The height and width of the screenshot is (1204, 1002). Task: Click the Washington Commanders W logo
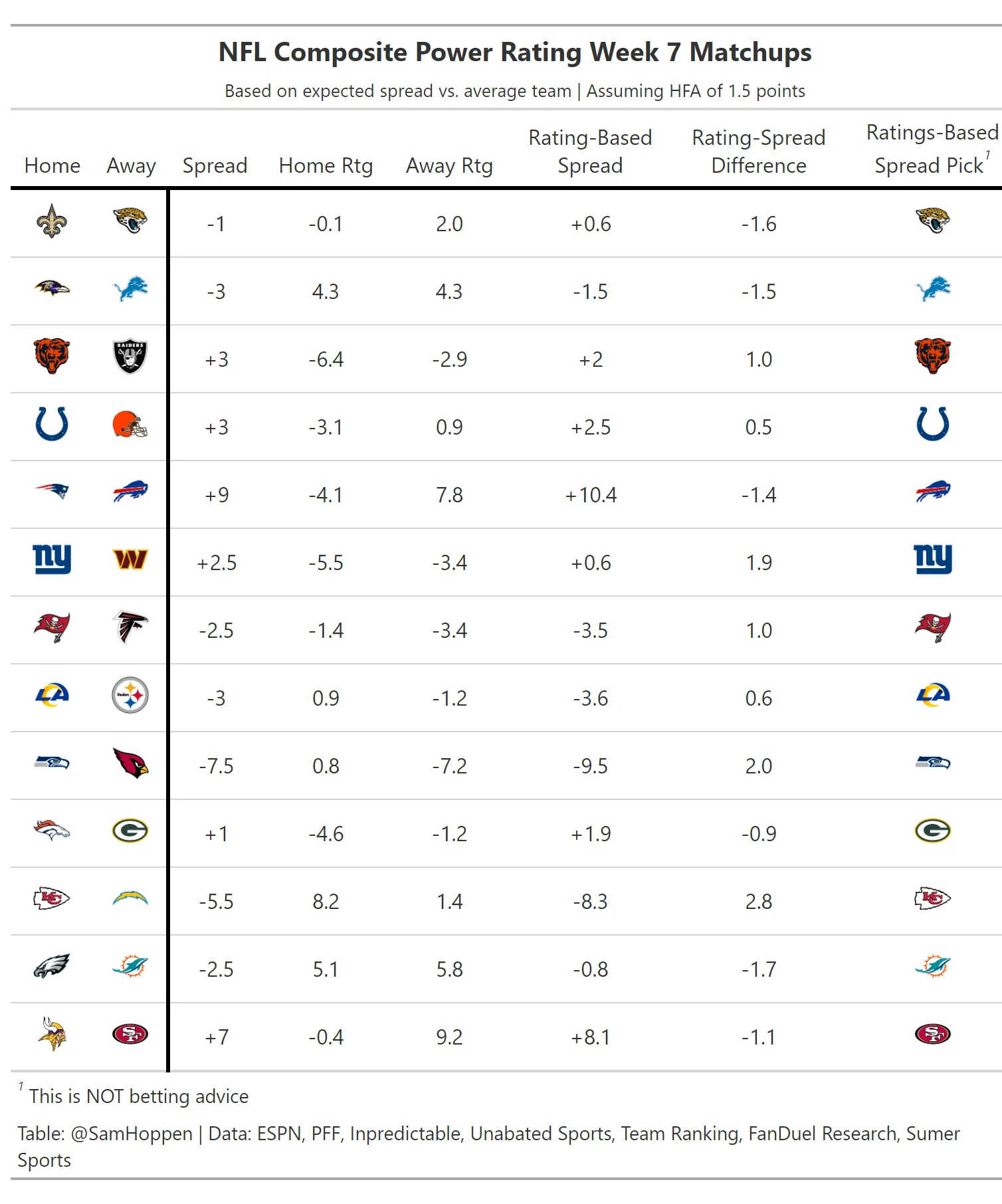tap(130, 559)
